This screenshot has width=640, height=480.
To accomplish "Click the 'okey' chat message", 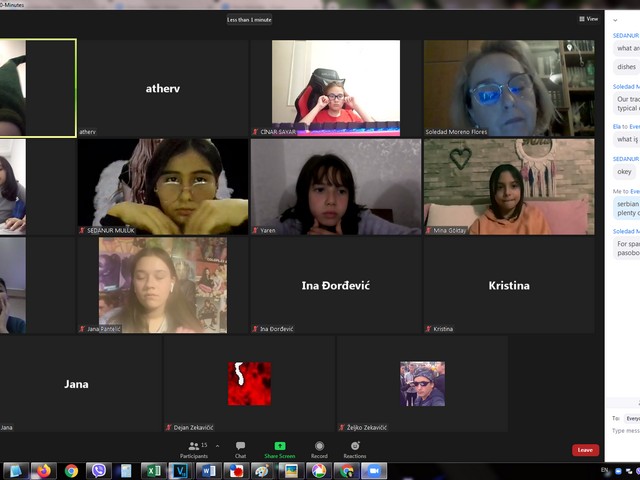I will pyautogui.click(x=624, y=172).
